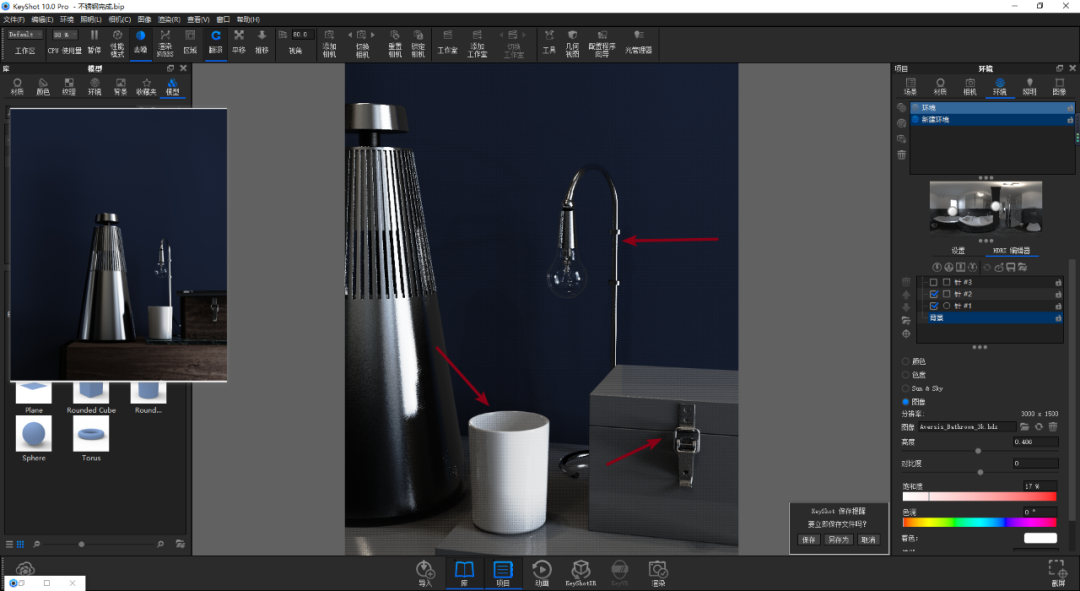This screenshot has height=591, width=1080.
Task: Open the 渲染 render icon in bottom bar
Action: 658,573
